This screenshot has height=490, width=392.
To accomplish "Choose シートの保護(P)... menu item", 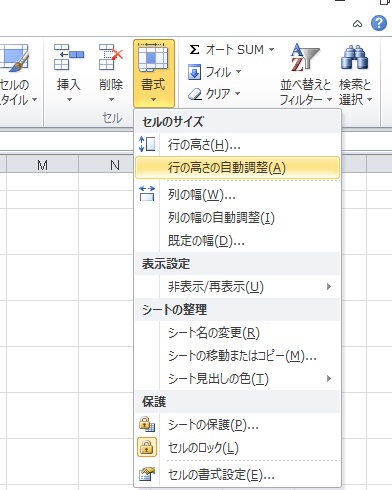I will (237, 424).
